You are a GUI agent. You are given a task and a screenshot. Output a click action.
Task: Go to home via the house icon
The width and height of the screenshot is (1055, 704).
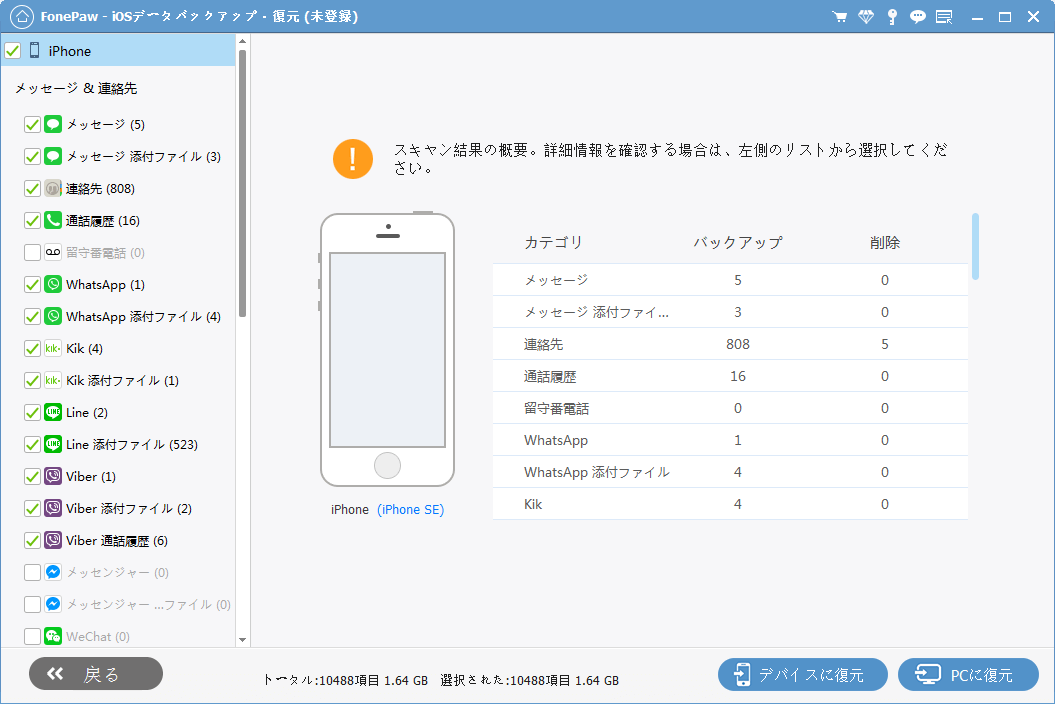pyautogui.click(x=22, y=16)
